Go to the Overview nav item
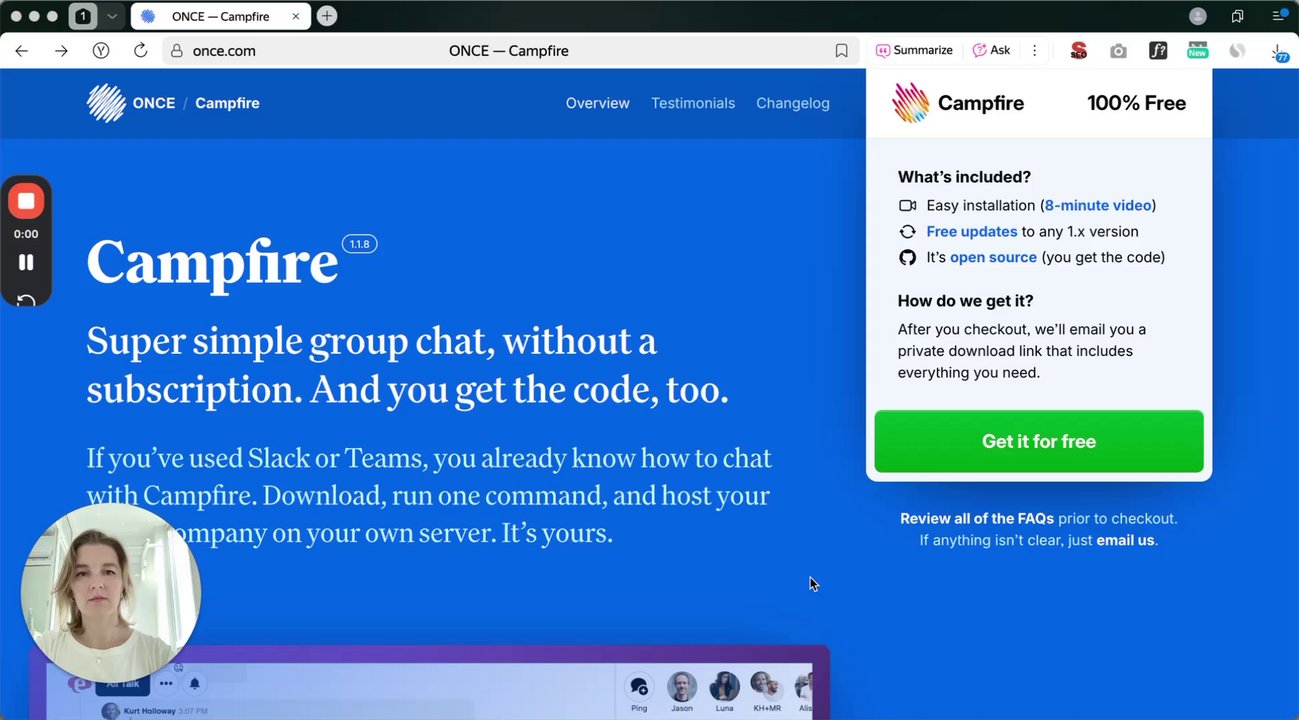1299x720 pixels. click(x=598, y=103)
